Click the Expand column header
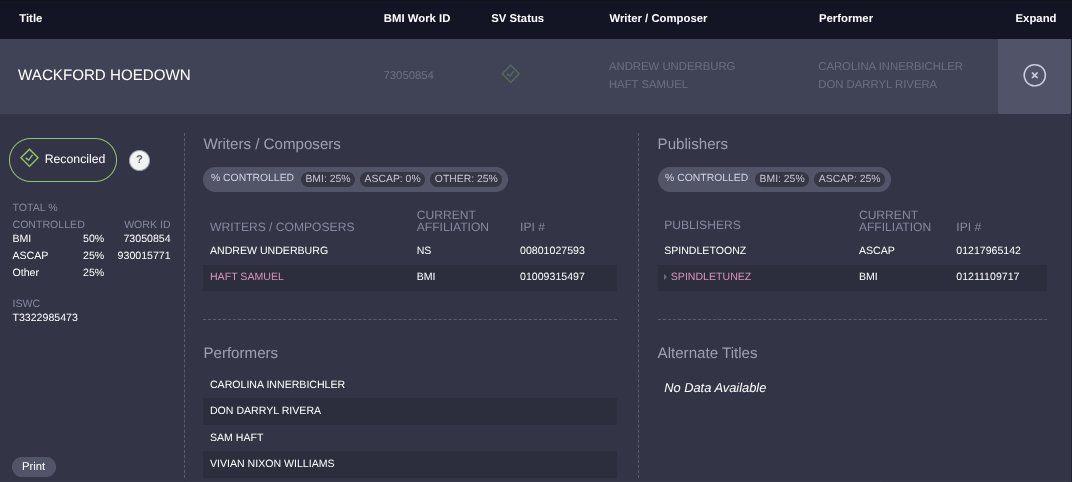Image resolution: width=1072 pixels, height=482 pixels. click(1036, 18)
